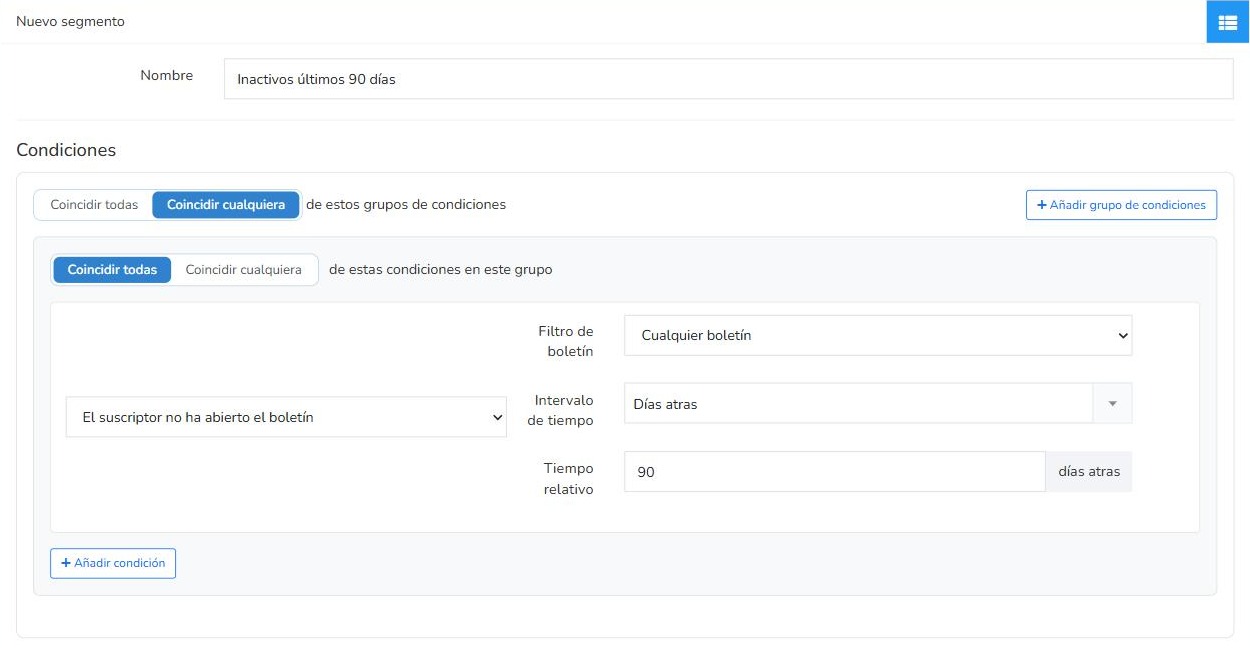Select "Coincidir cualquiera" inside this group
The image size is (1250, 648).
244,270
